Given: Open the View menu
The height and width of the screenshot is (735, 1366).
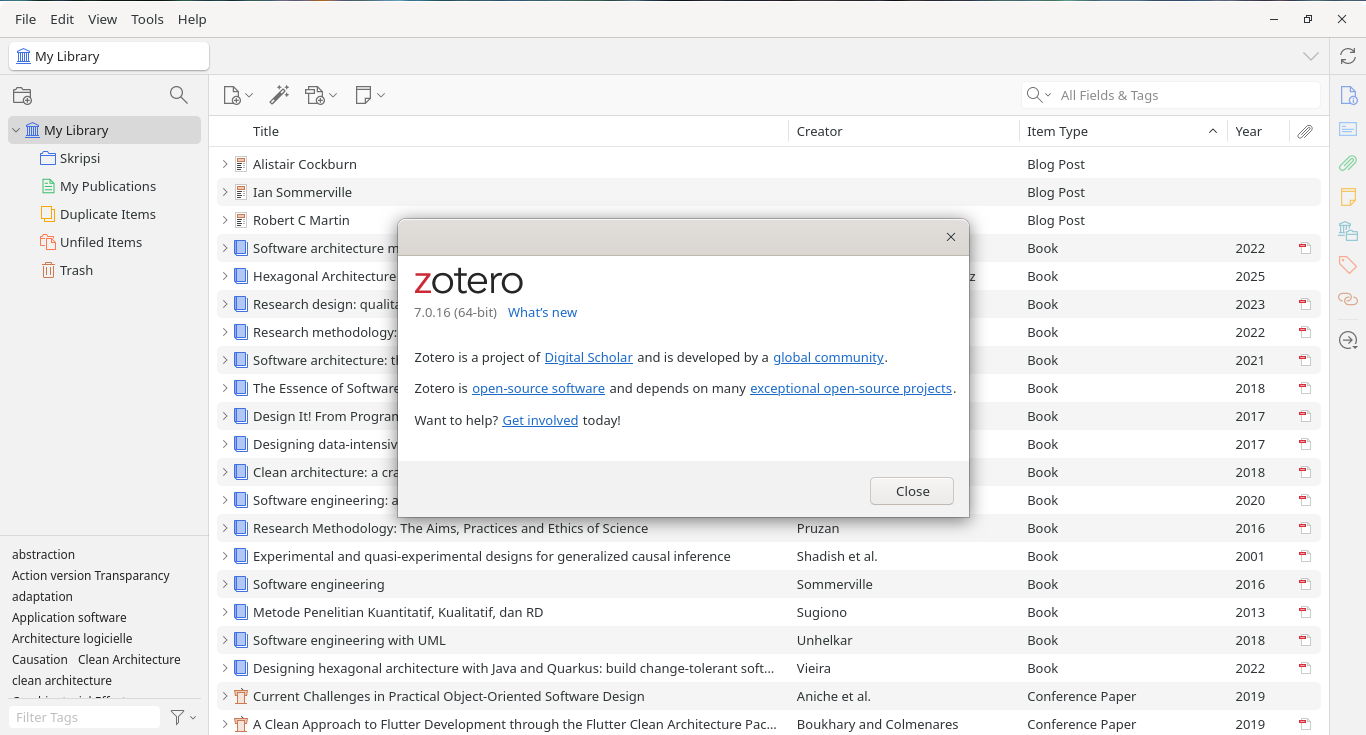Looking at the screenshot, I should point(102,19).
